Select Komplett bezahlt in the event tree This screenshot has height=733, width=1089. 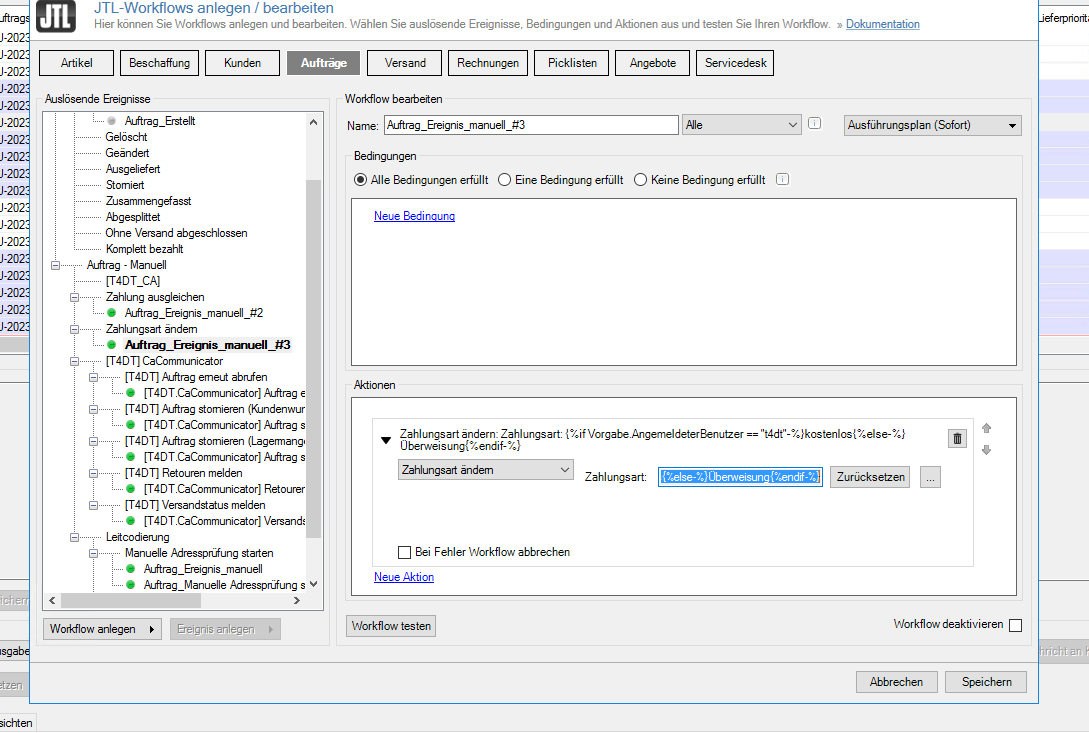pyautogui.click(x=144, y=249)
